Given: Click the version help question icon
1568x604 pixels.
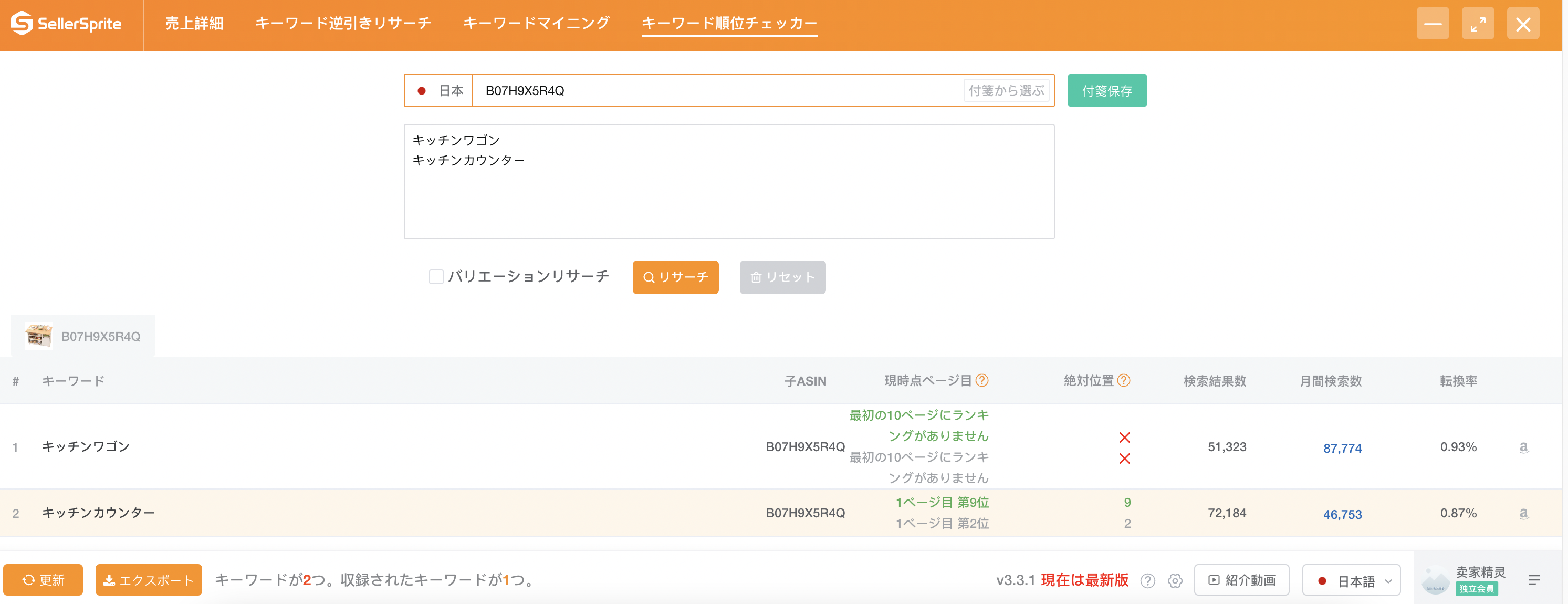Looking at the screenshot, I should [1148, 580].
